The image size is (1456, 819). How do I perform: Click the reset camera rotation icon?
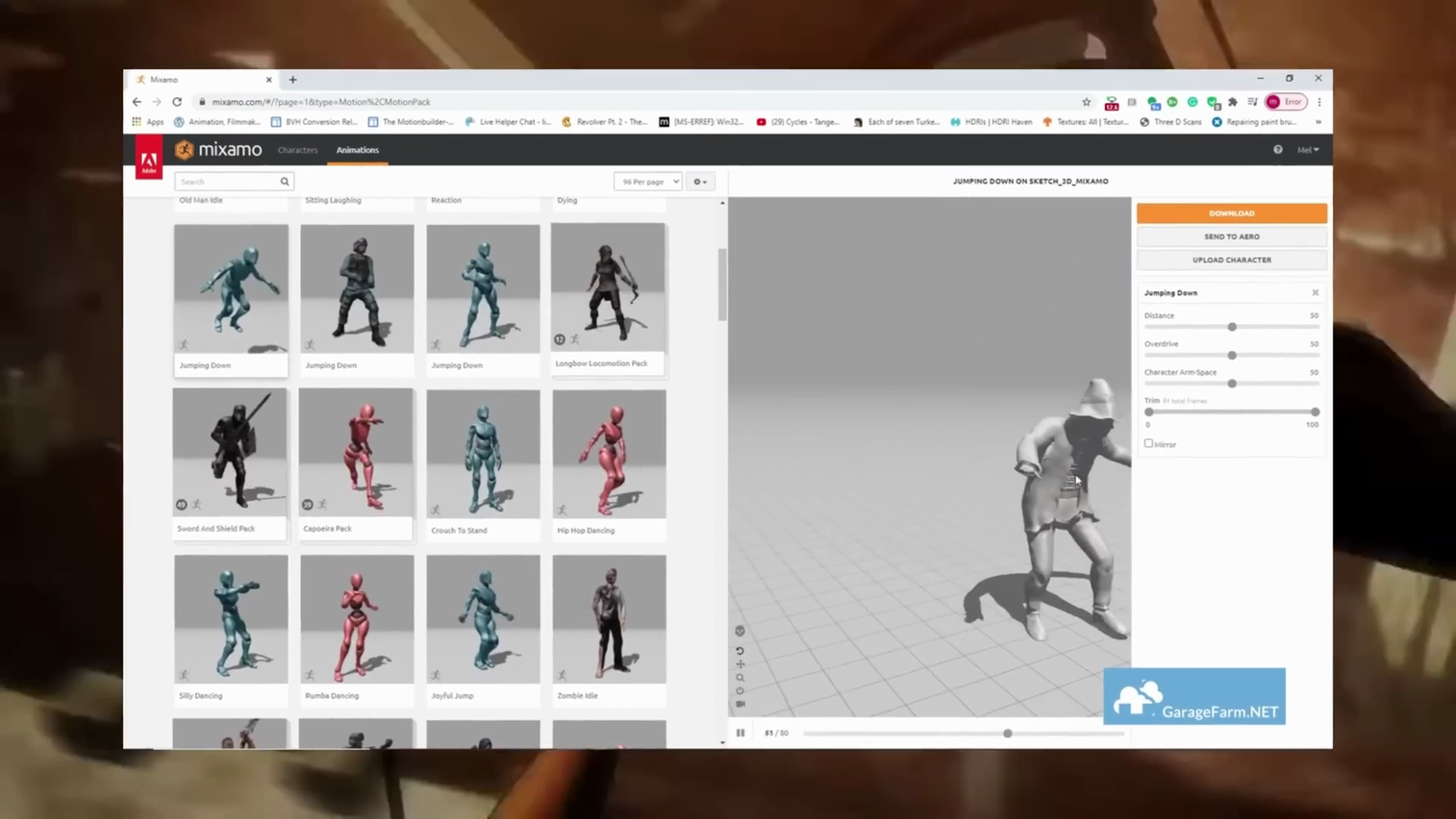pyautogui.click(x=740, y=651)
